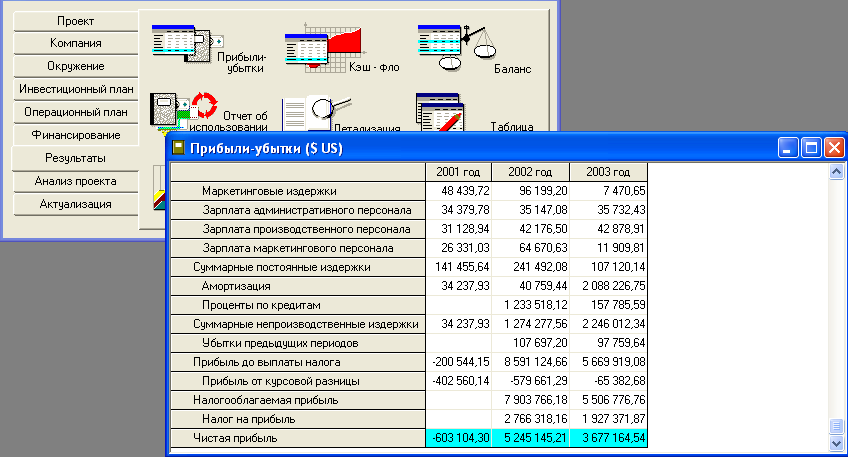Click marketing costs cell 48 439,72
Screen dimensions: 848x457
pos(459,191)
